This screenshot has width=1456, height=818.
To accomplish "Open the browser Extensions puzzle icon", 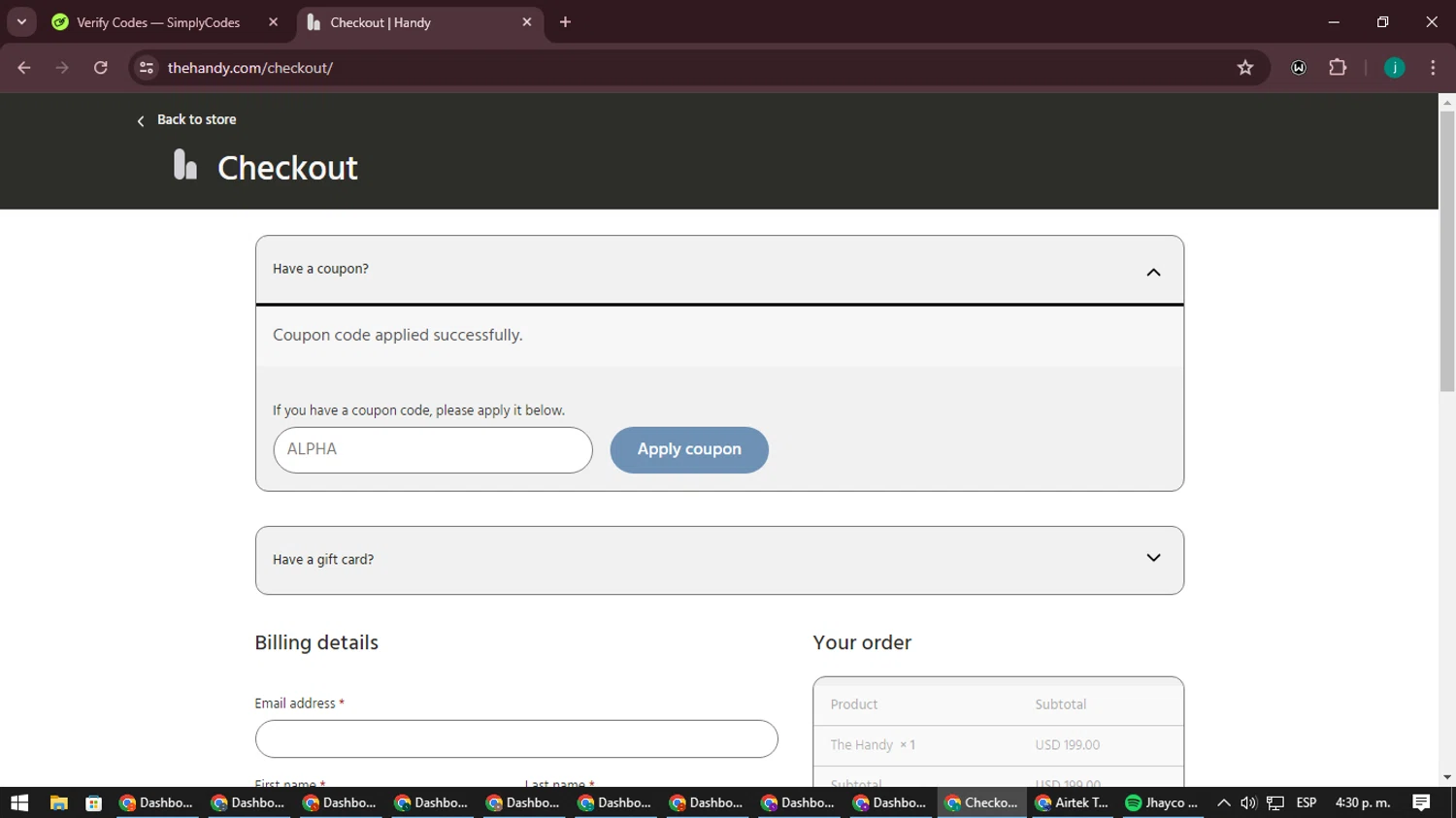I will point(1338,68).
